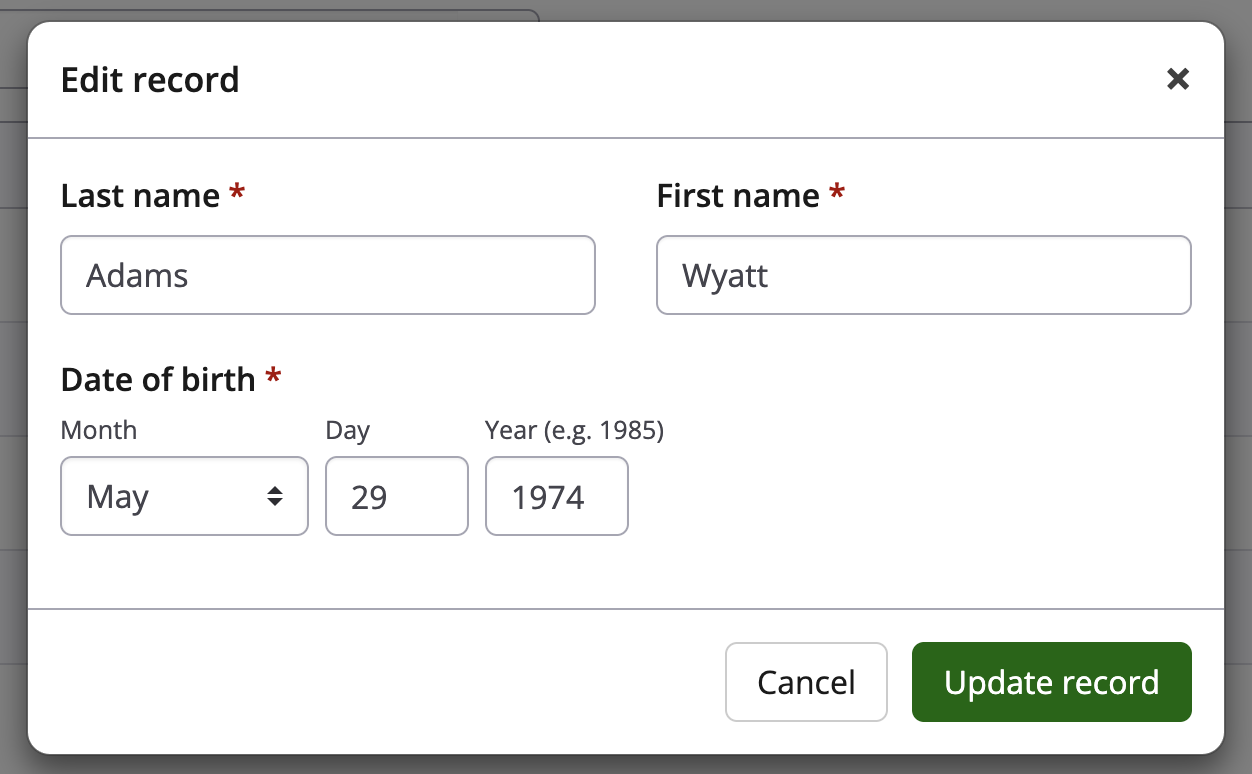This screenshot has height=774, width=1252.
Task: Click the red asterisk beside First name
Action: point(837,192)
